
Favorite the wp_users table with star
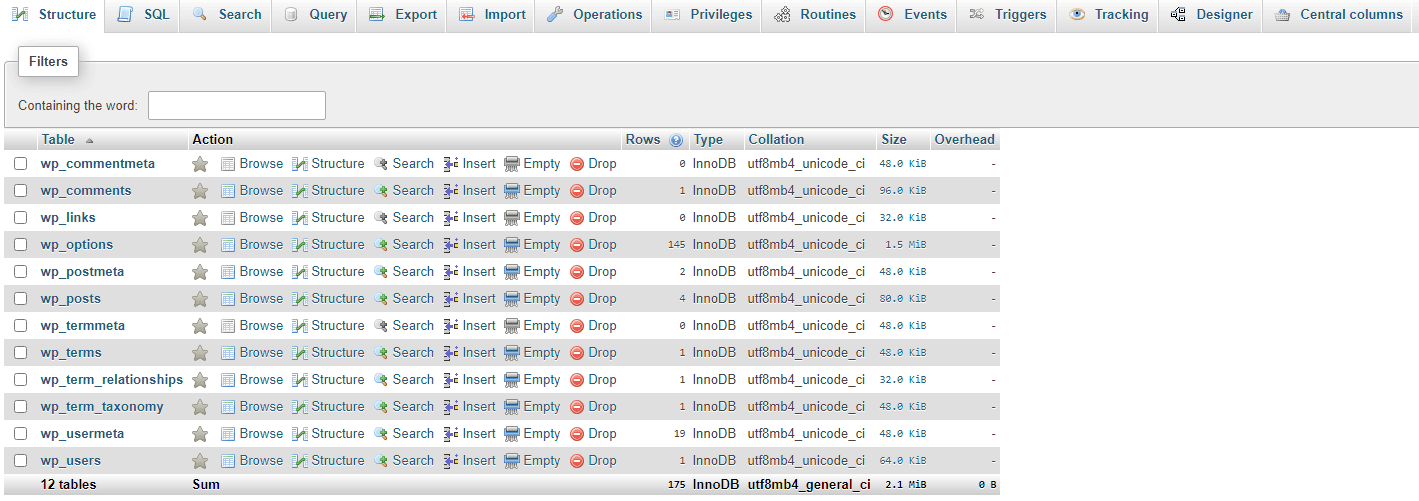[x=200, y=461]
